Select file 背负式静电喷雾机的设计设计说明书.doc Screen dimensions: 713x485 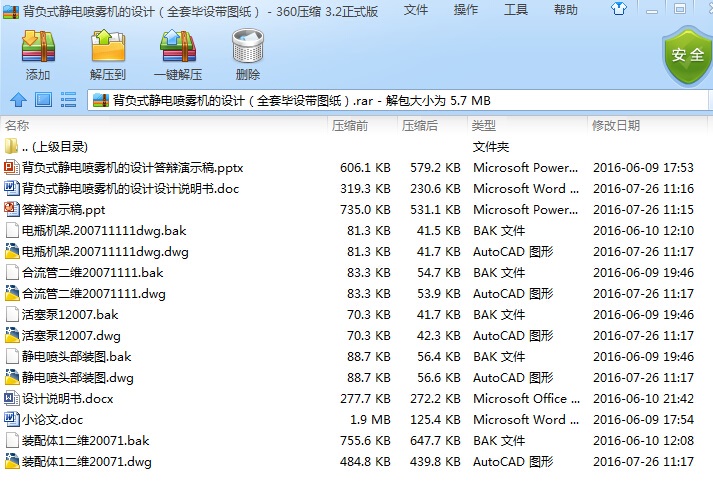(x=354, y=188)
